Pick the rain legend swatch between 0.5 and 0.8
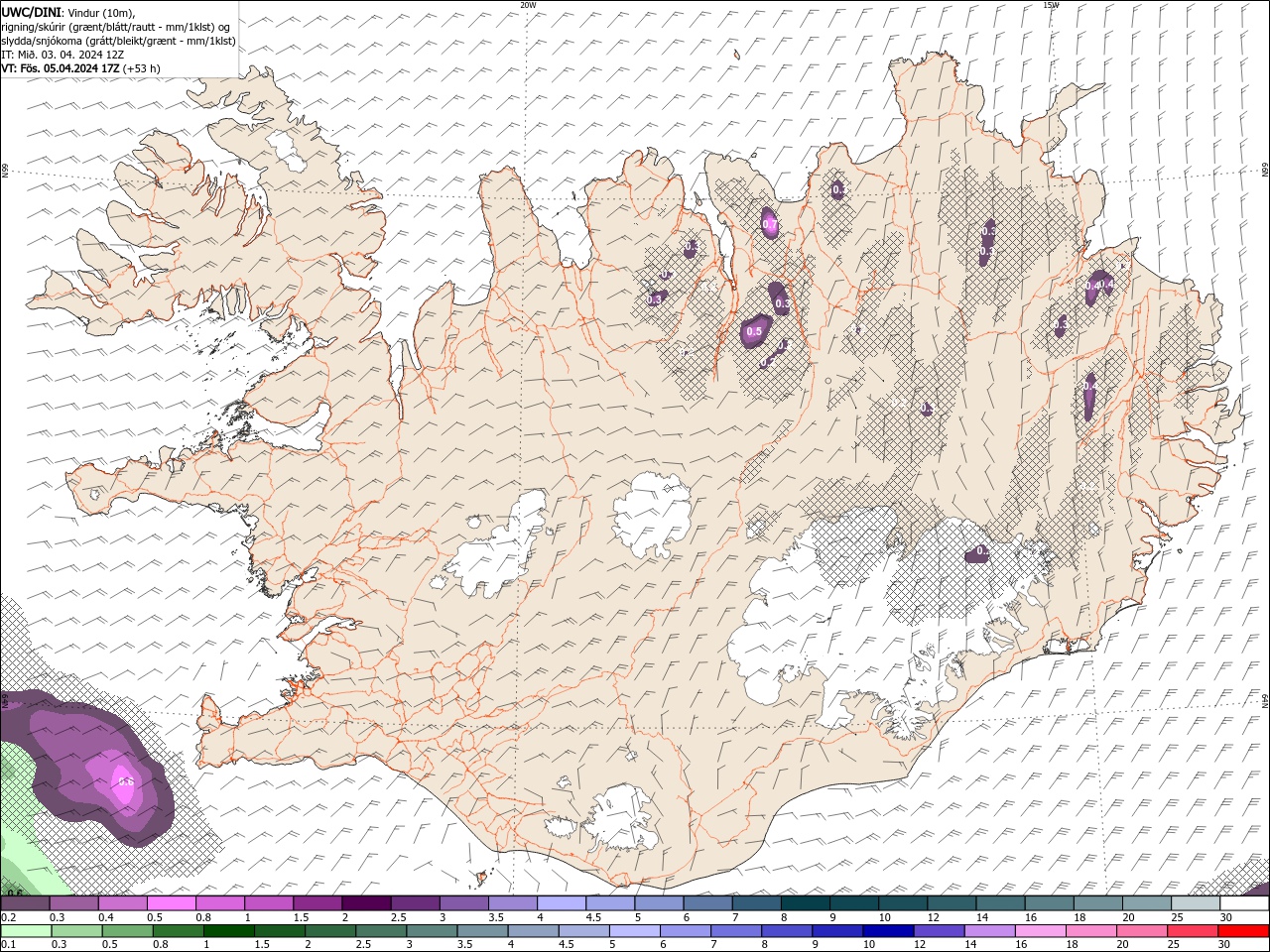The image size is (1270, 952). click(x=127, y=931)
